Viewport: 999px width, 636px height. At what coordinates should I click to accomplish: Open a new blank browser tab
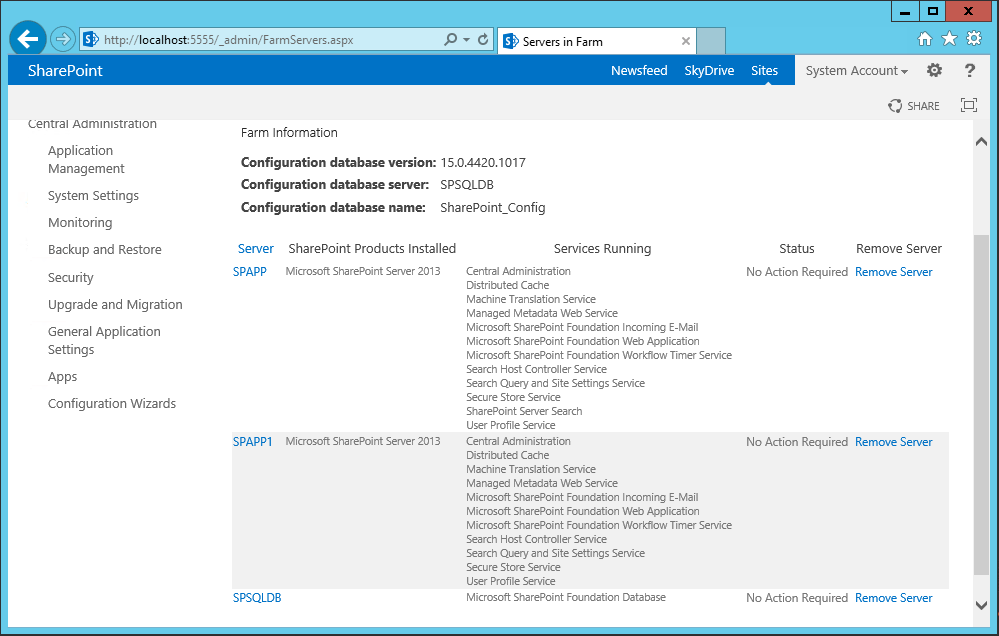click(x=711, y=41)
